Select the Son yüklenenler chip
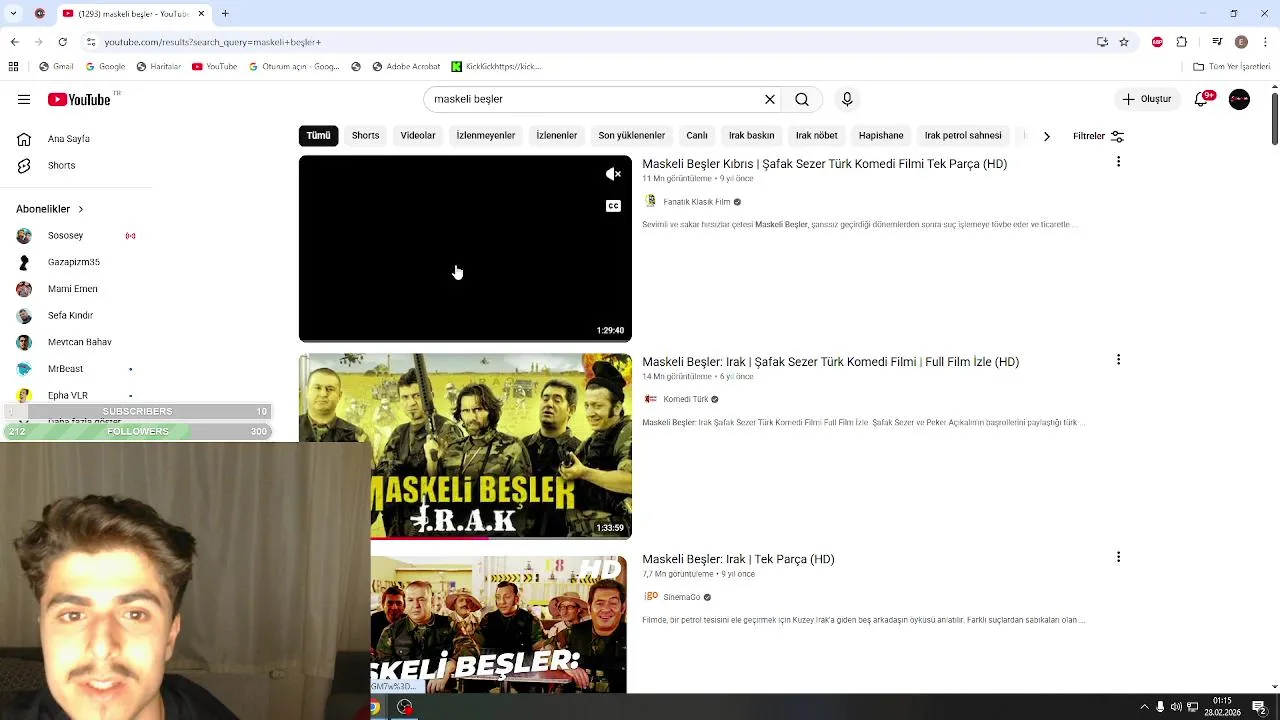The height and width of the screenshot is (720, 1280). pyautogui.click(x=631, y=135)
